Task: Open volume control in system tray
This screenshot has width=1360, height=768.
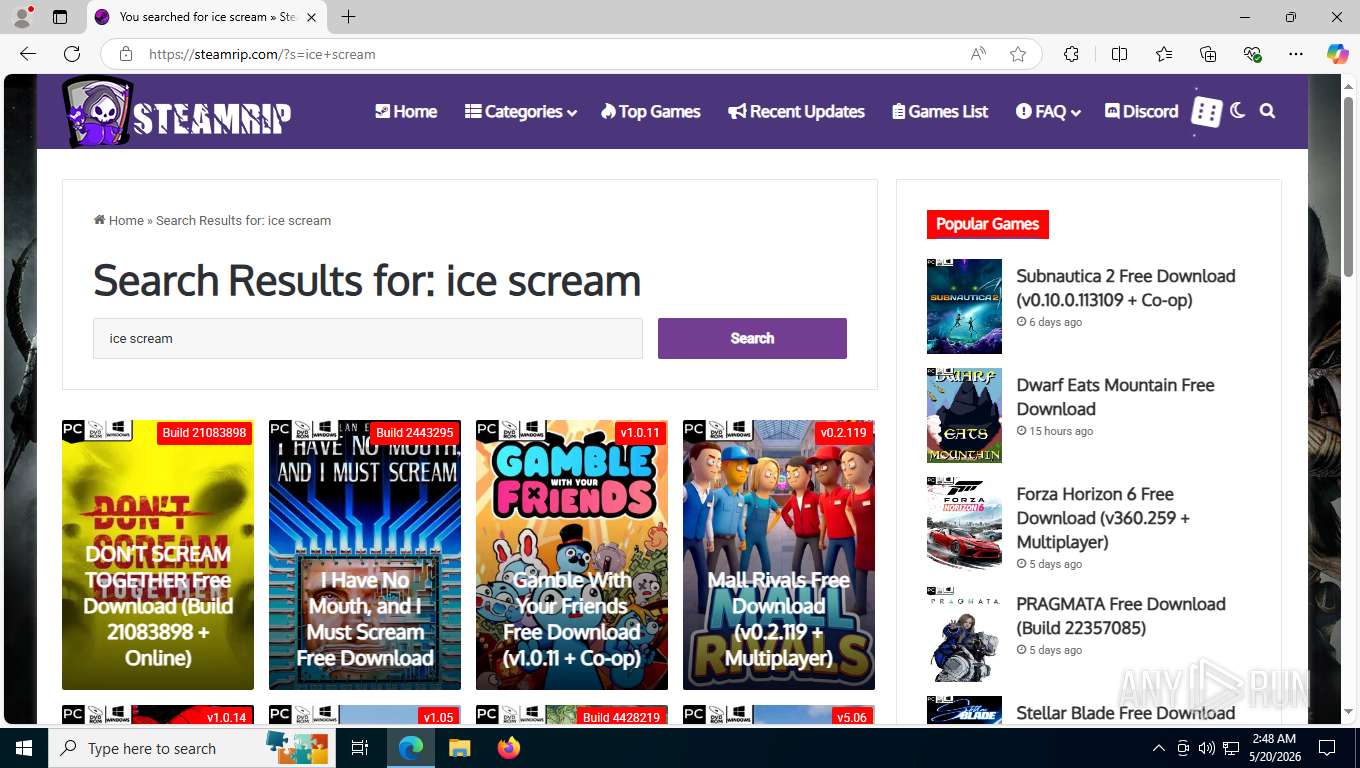Action: coord(1206,748)
